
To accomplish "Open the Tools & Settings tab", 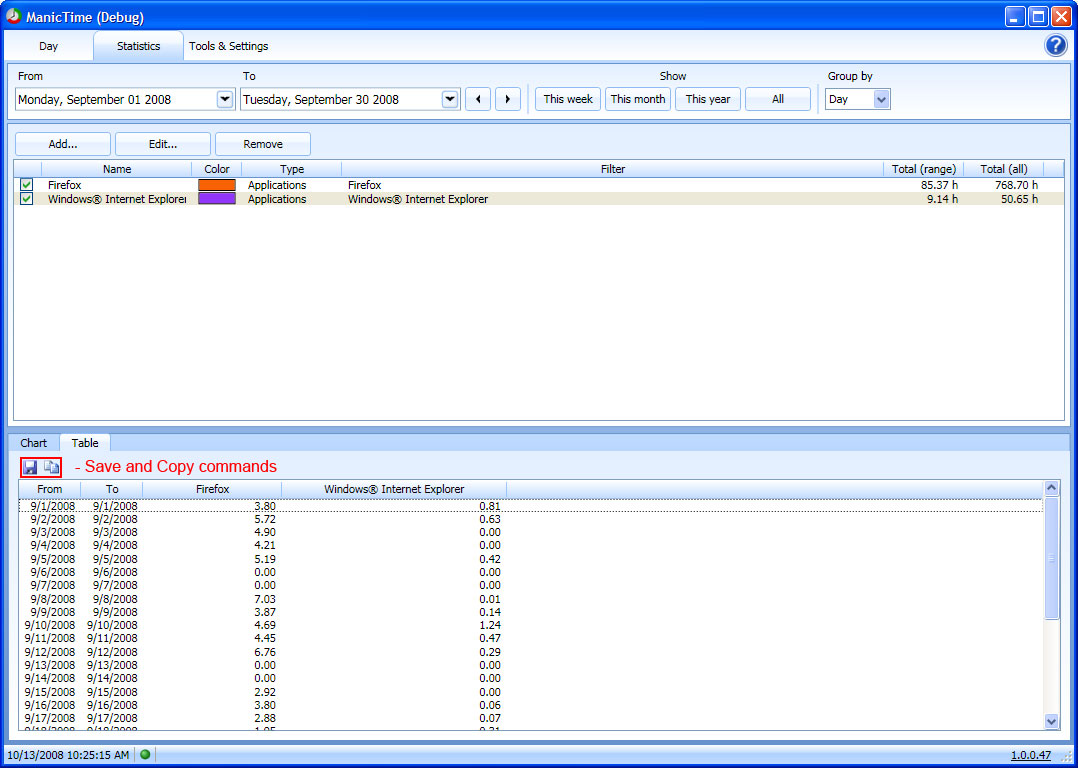I will point(229,46).
